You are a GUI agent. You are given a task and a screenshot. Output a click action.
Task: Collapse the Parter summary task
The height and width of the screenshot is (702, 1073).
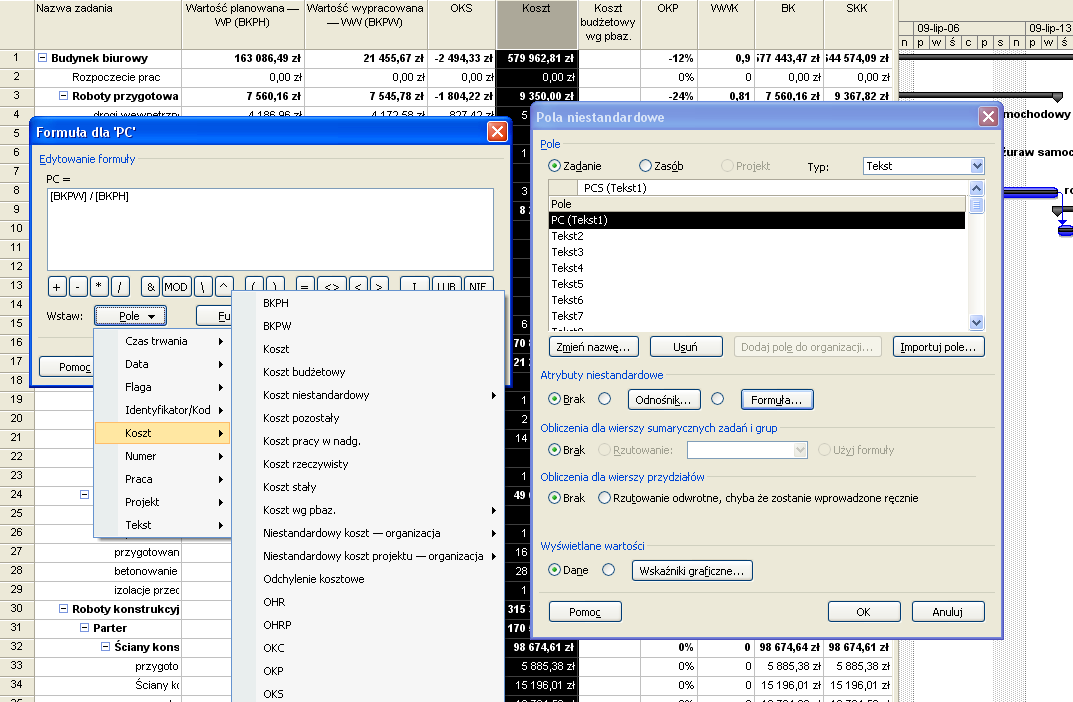[85, 627]
